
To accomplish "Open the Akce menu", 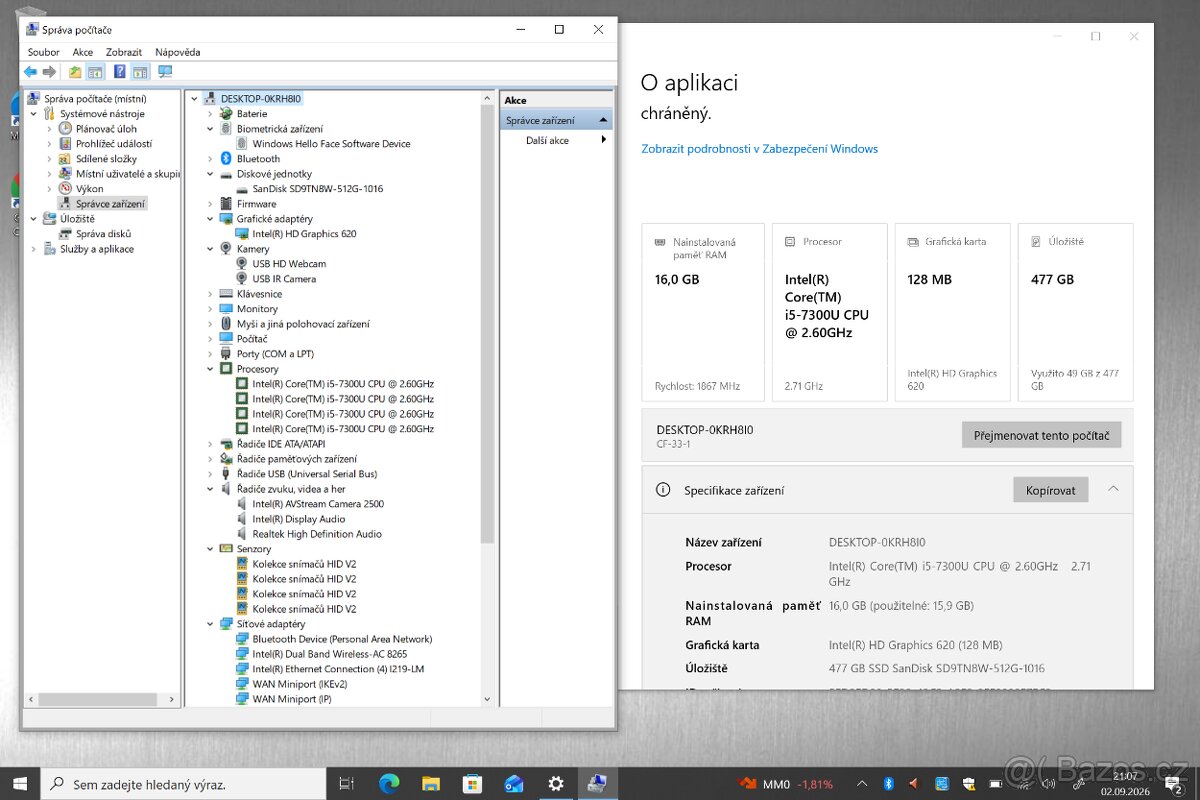I will point(83,52).
